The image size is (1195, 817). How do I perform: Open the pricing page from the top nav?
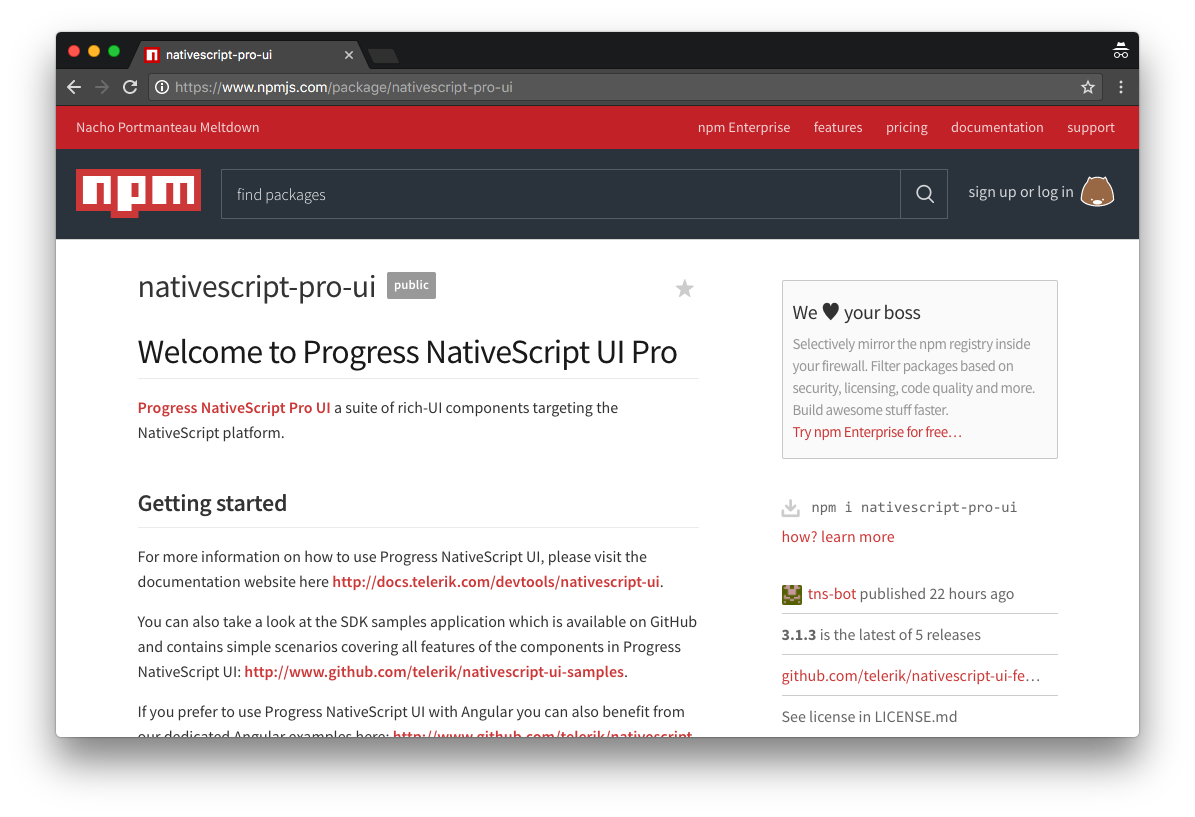click(x=906, y=127)
